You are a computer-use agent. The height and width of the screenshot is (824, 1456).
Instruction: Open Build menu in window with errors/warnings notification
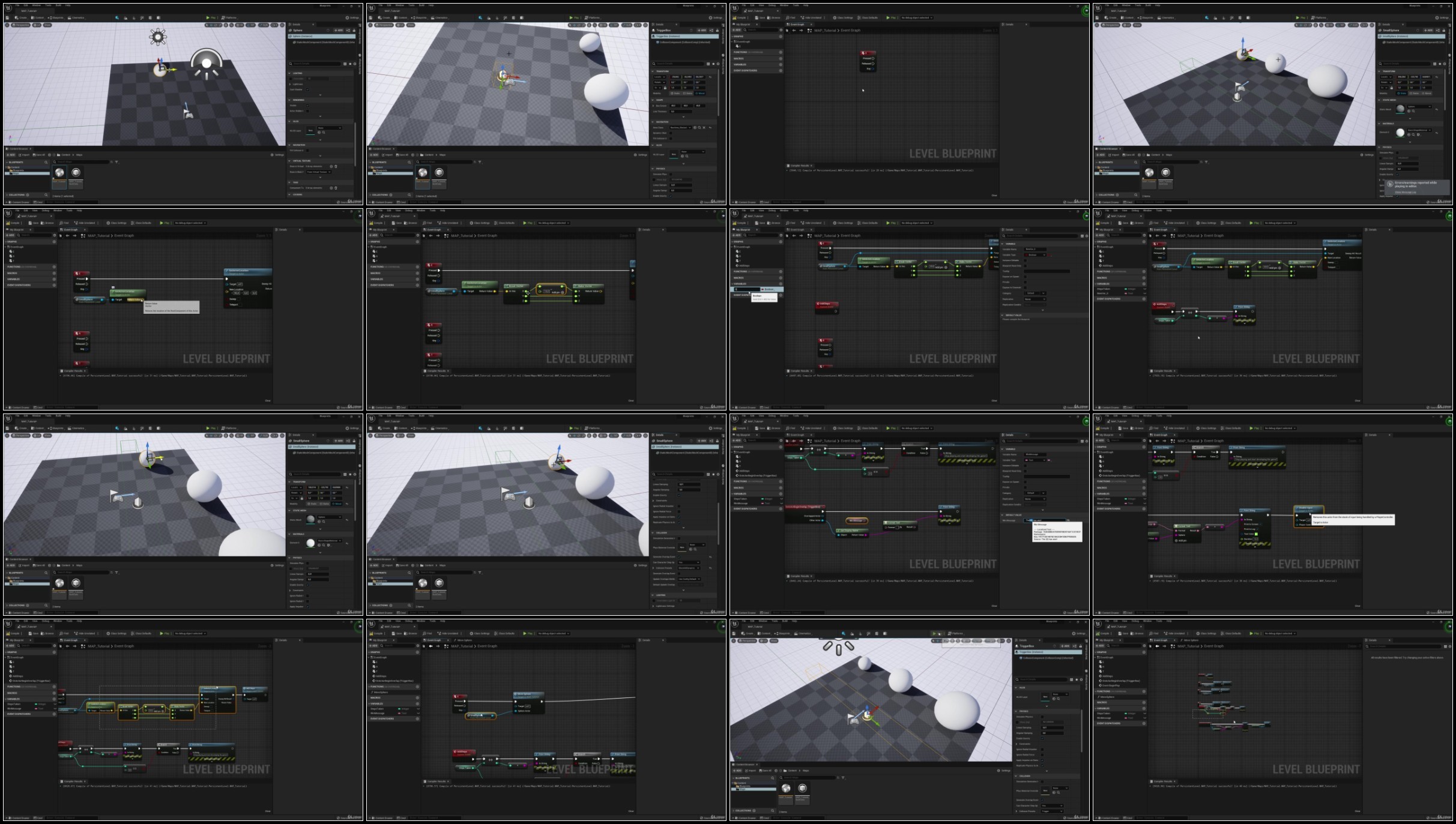(x=1148, y=5)
